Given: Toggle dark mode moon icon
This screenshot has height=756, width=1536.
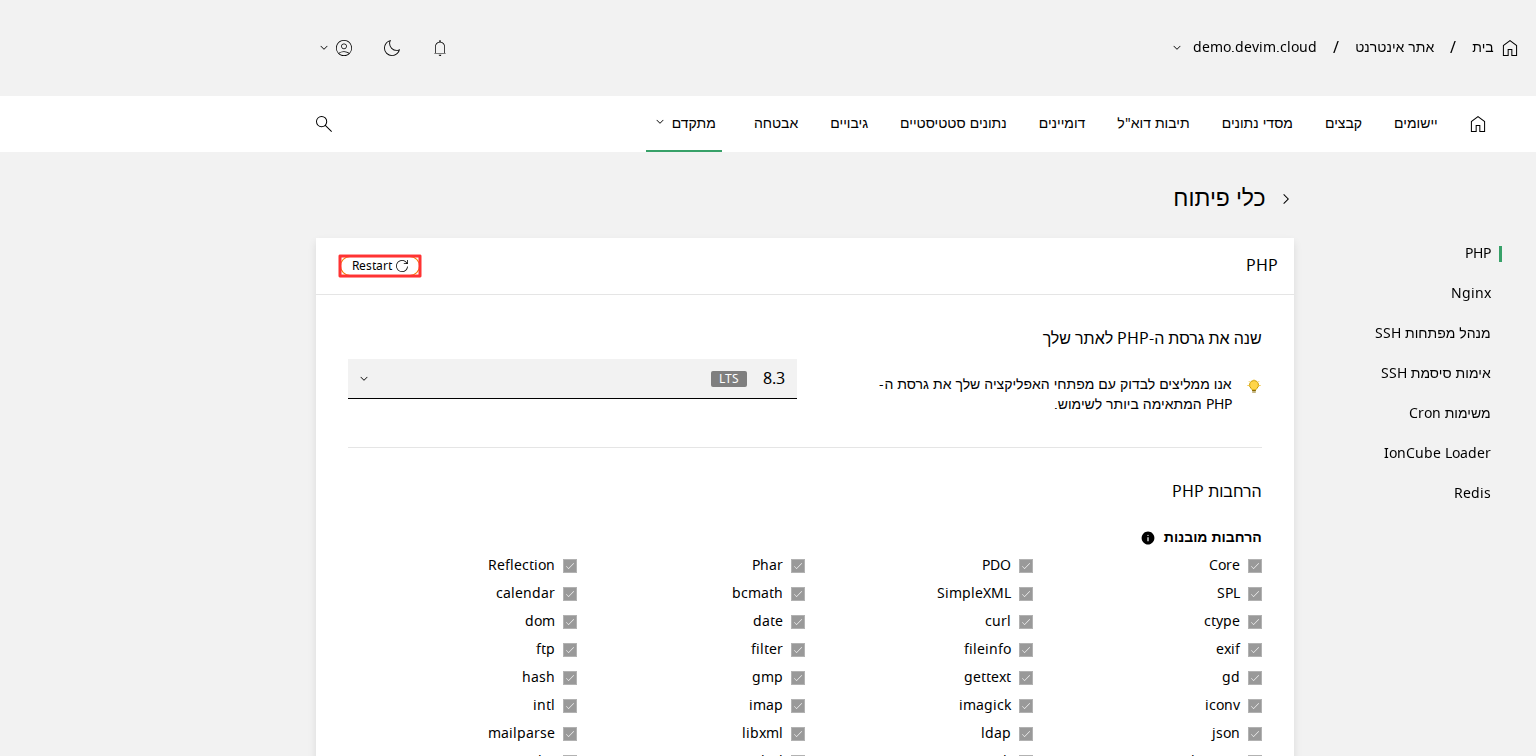Looking at the screenshot, I should 392,48.
